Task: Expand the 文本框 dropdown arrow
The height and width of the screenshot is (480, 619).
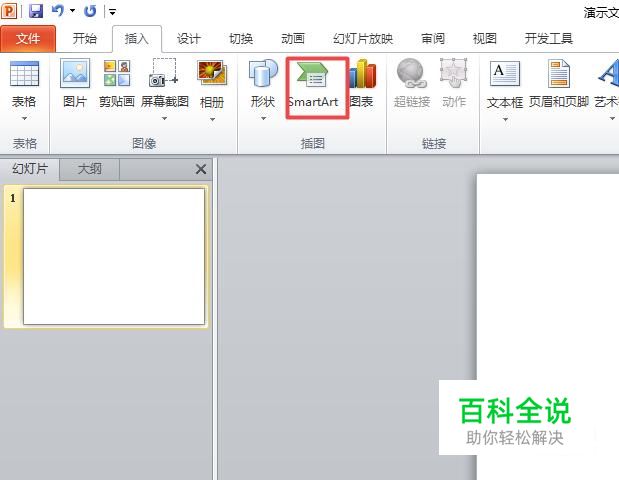Action: 505,119
